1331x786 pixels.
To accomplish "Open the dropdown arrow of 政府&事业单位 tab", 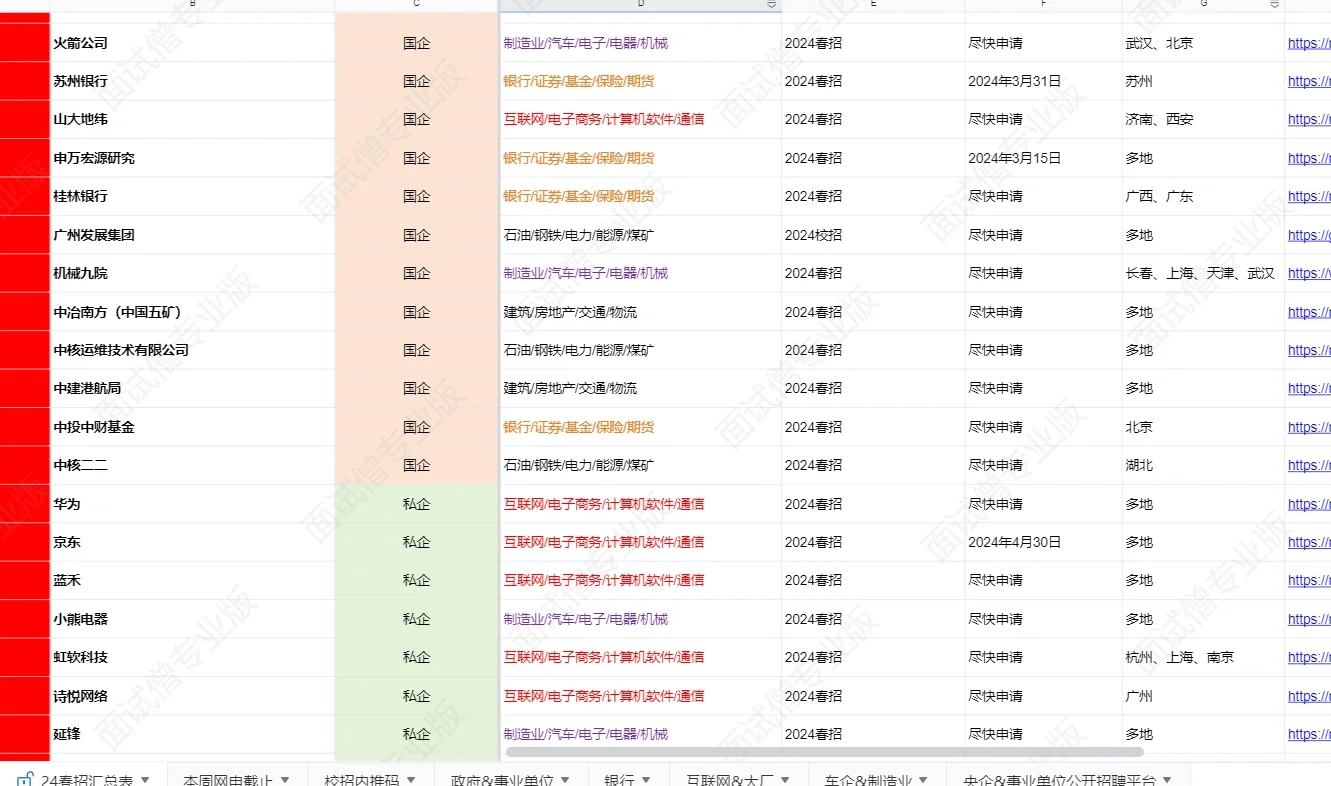I will pyautogui.click(x=565, y=779).
